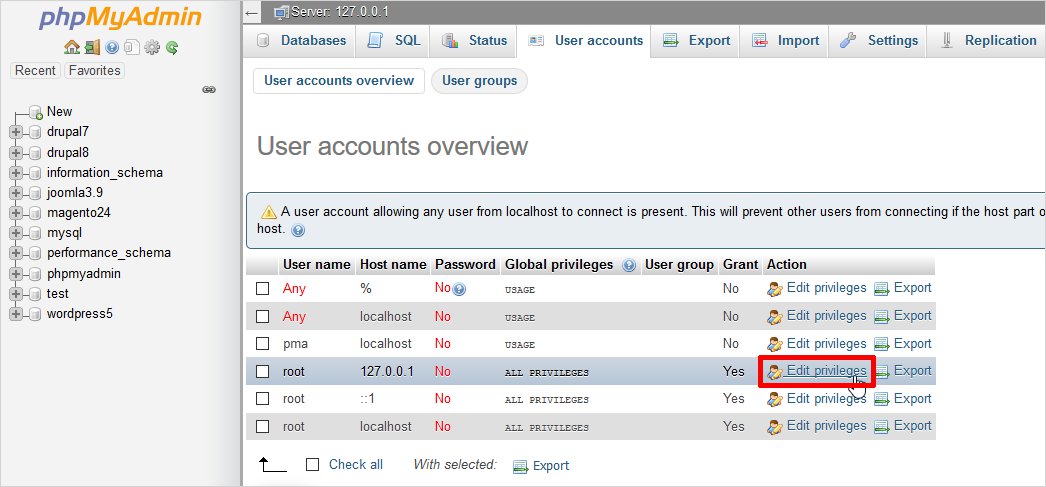Click the User groups button
The height and width of the screenshot is (487, 1046).
[479, 81]
